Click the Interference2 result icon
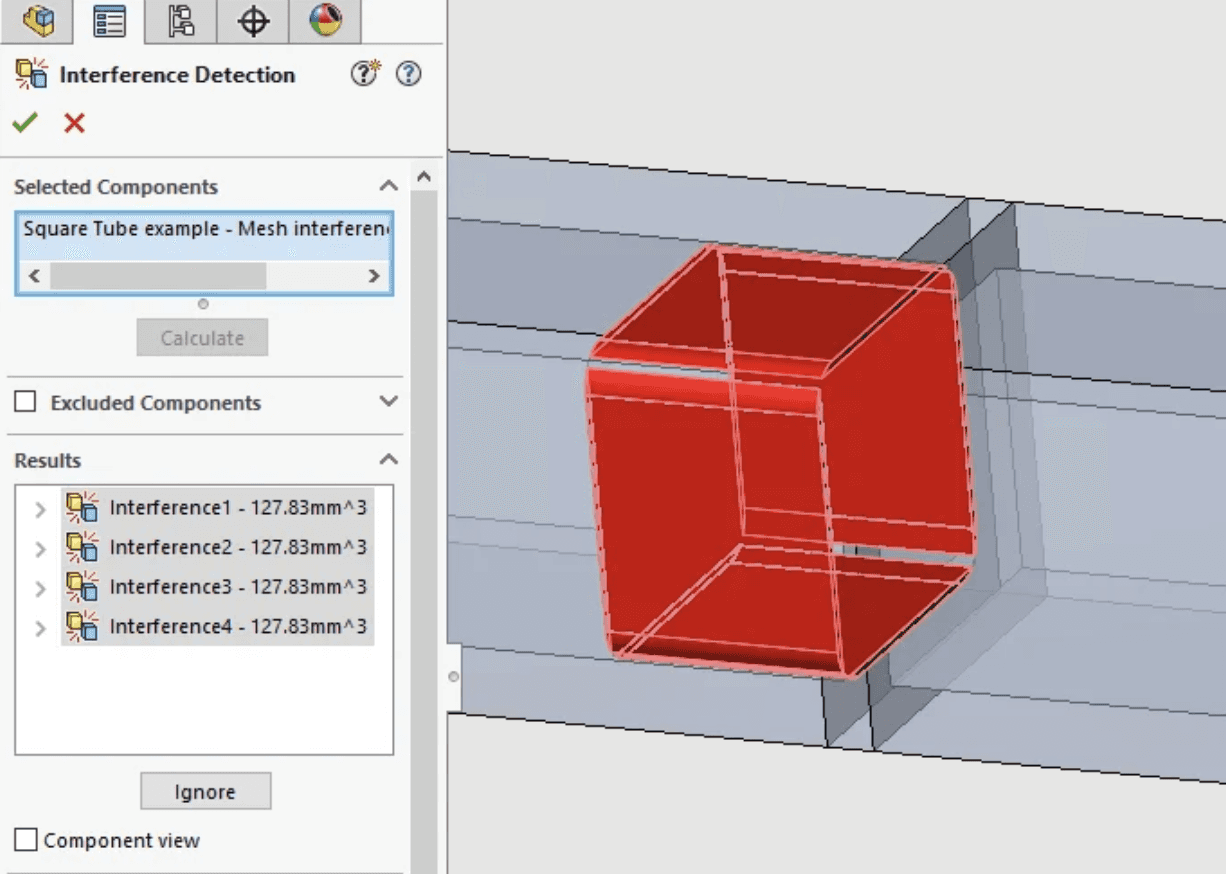 point(82,547)
